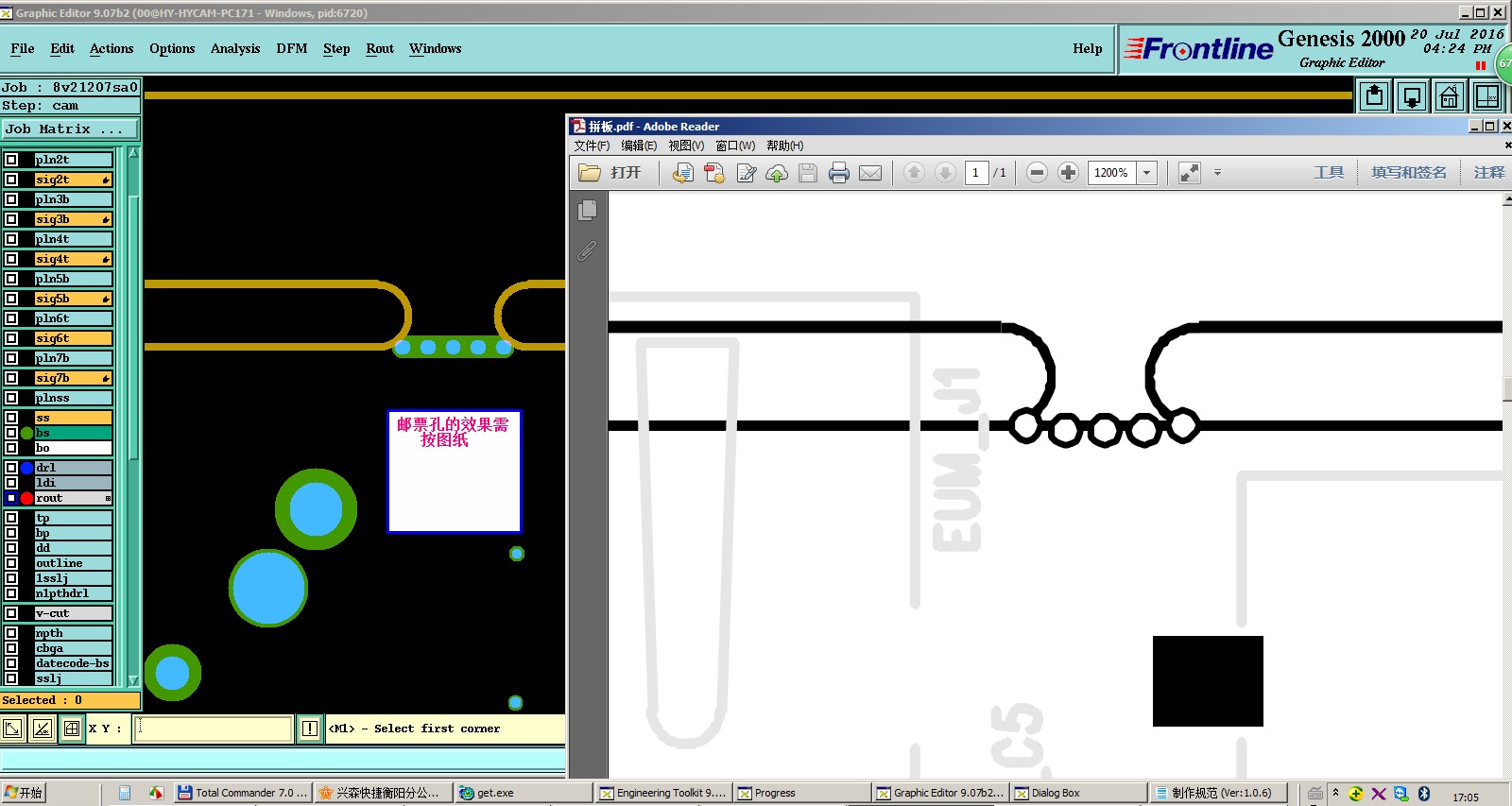Toggle display checkbox for layer pln2t
1512x806 pixels.
pos(11,160)
